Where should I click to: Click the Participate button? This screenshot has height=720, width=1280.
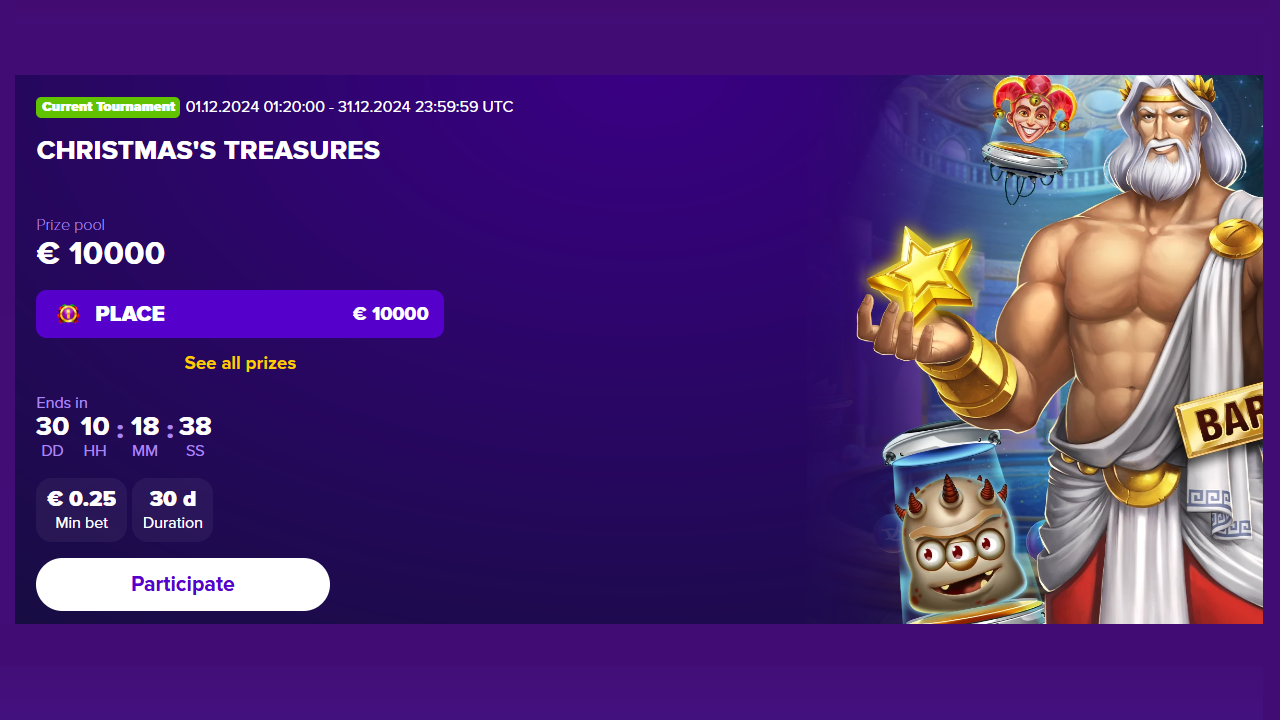(x=183, y=584)
